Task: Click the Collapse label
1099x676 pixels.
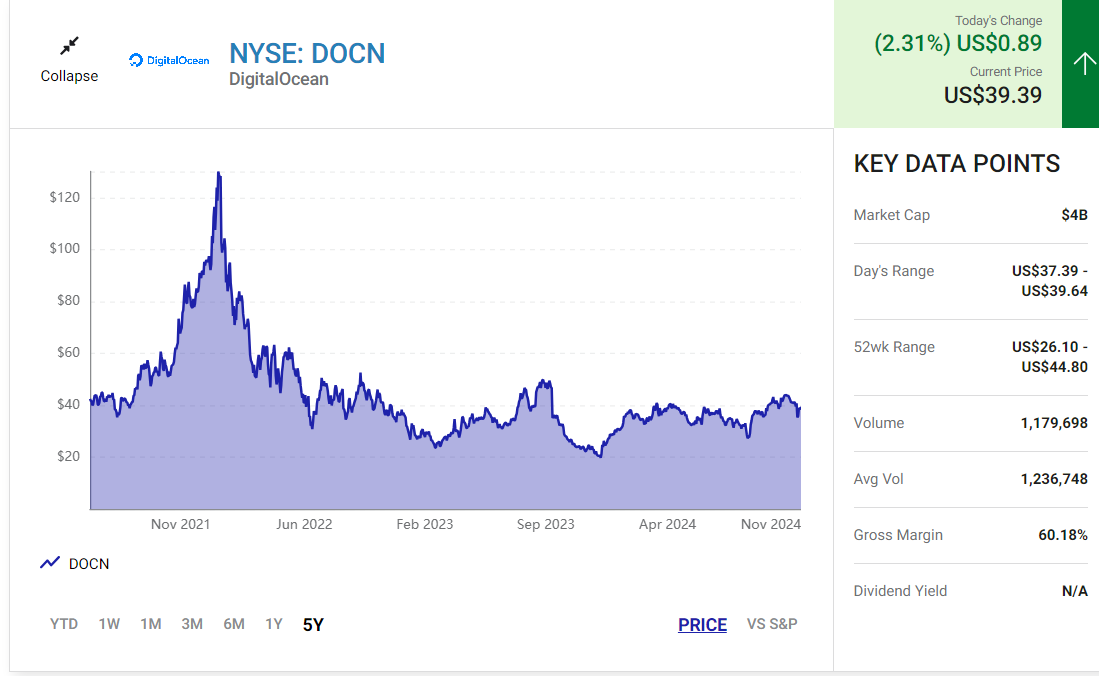Action: coord(69,76)
